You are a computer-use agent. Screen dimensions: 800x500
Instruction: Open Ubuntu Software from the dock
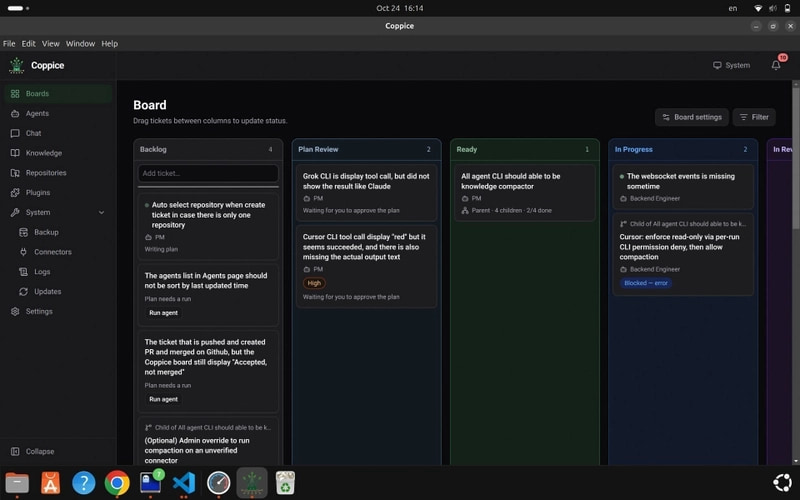(50, 483)
